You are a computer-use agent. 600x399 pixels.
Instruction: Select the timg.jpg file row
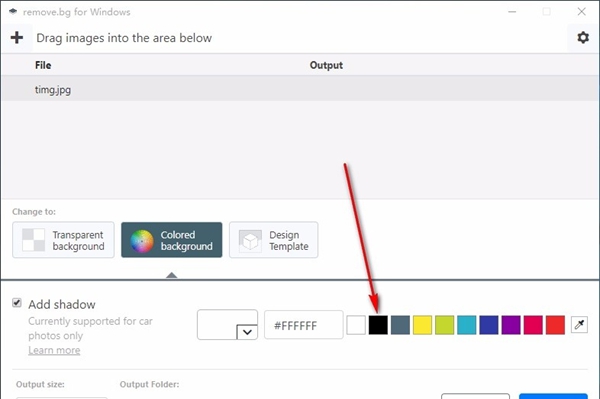[x=300, y=90]
